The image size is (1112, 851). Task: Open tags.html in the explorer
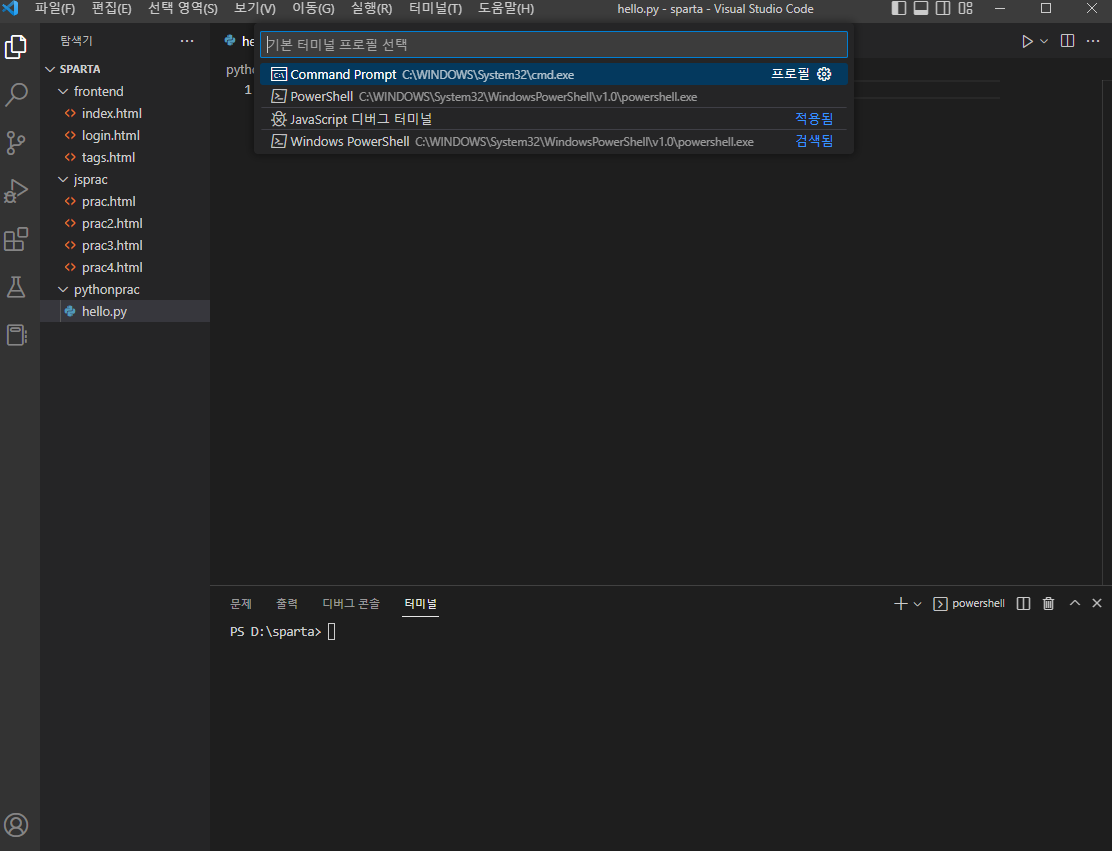point(125,157)
